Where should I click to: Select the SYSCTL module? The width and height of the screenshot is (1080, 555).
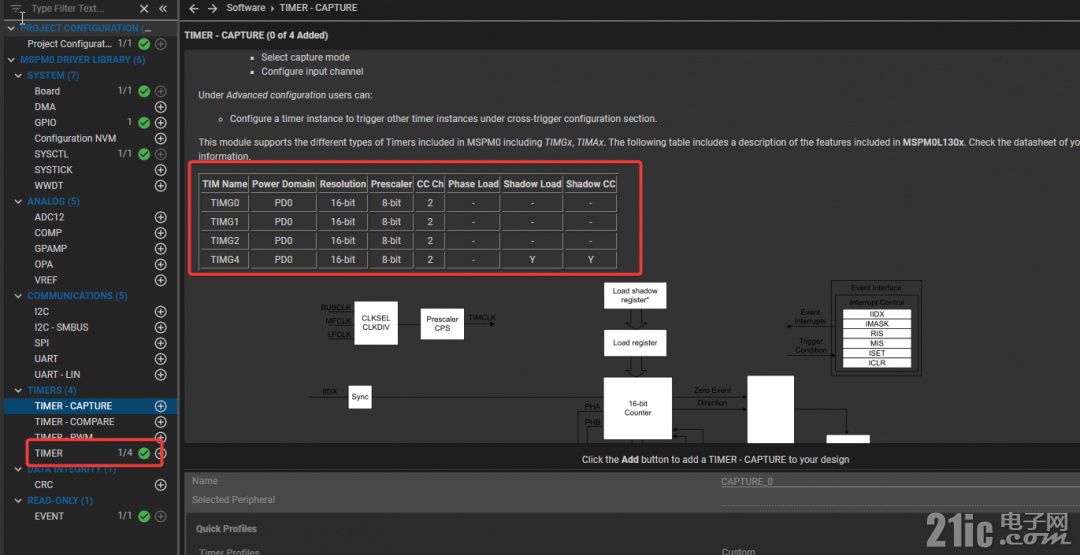point(52,154)
